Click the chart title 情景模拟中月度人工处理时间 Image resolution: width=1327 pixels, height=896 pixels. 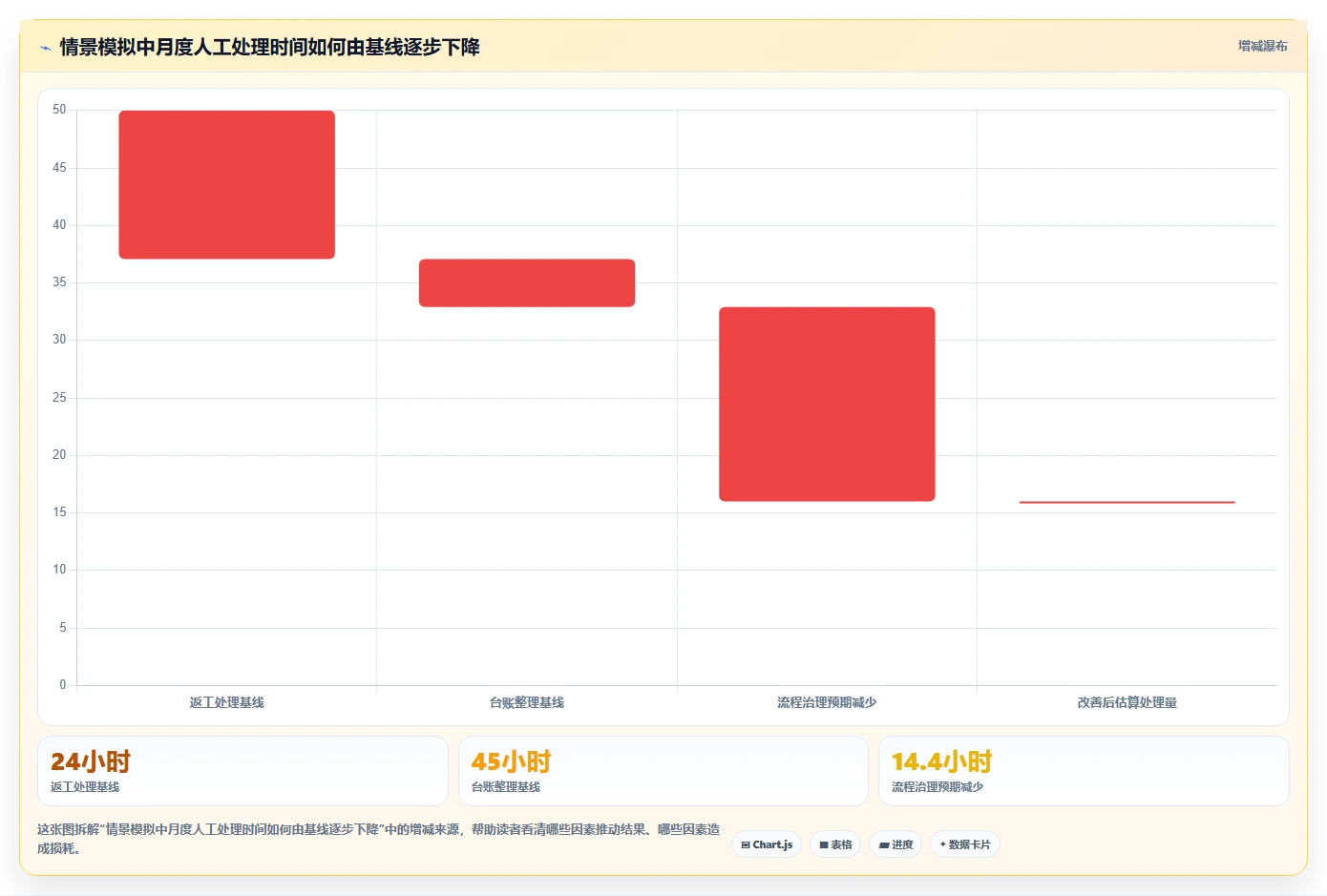[x=270, y=47]
